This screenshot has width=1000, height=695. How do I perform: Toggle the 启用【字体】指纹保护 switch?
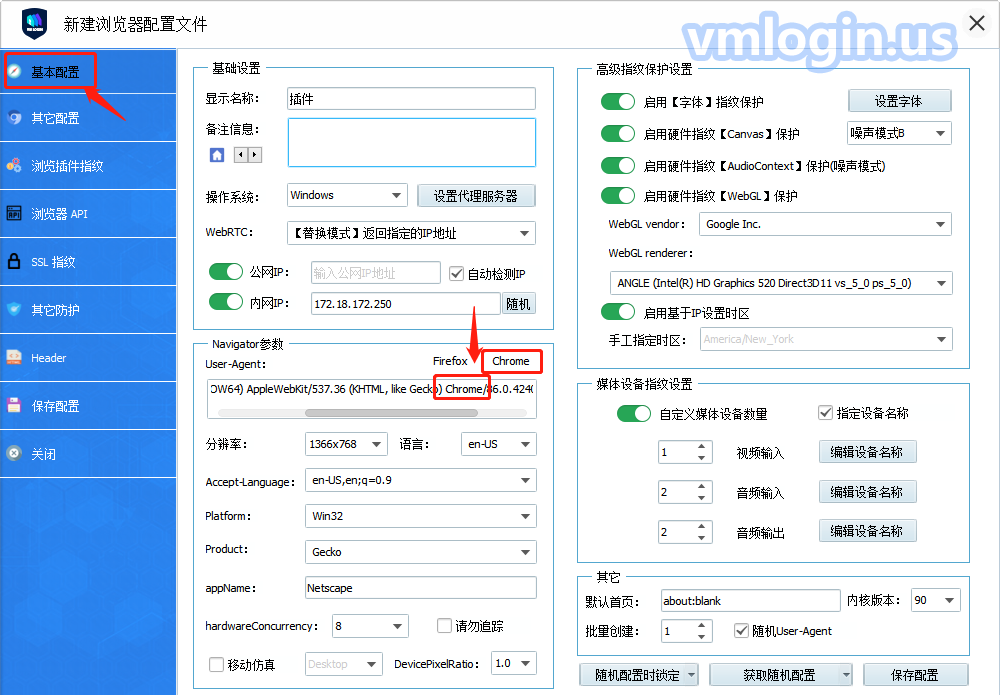[x=618, y=102]
